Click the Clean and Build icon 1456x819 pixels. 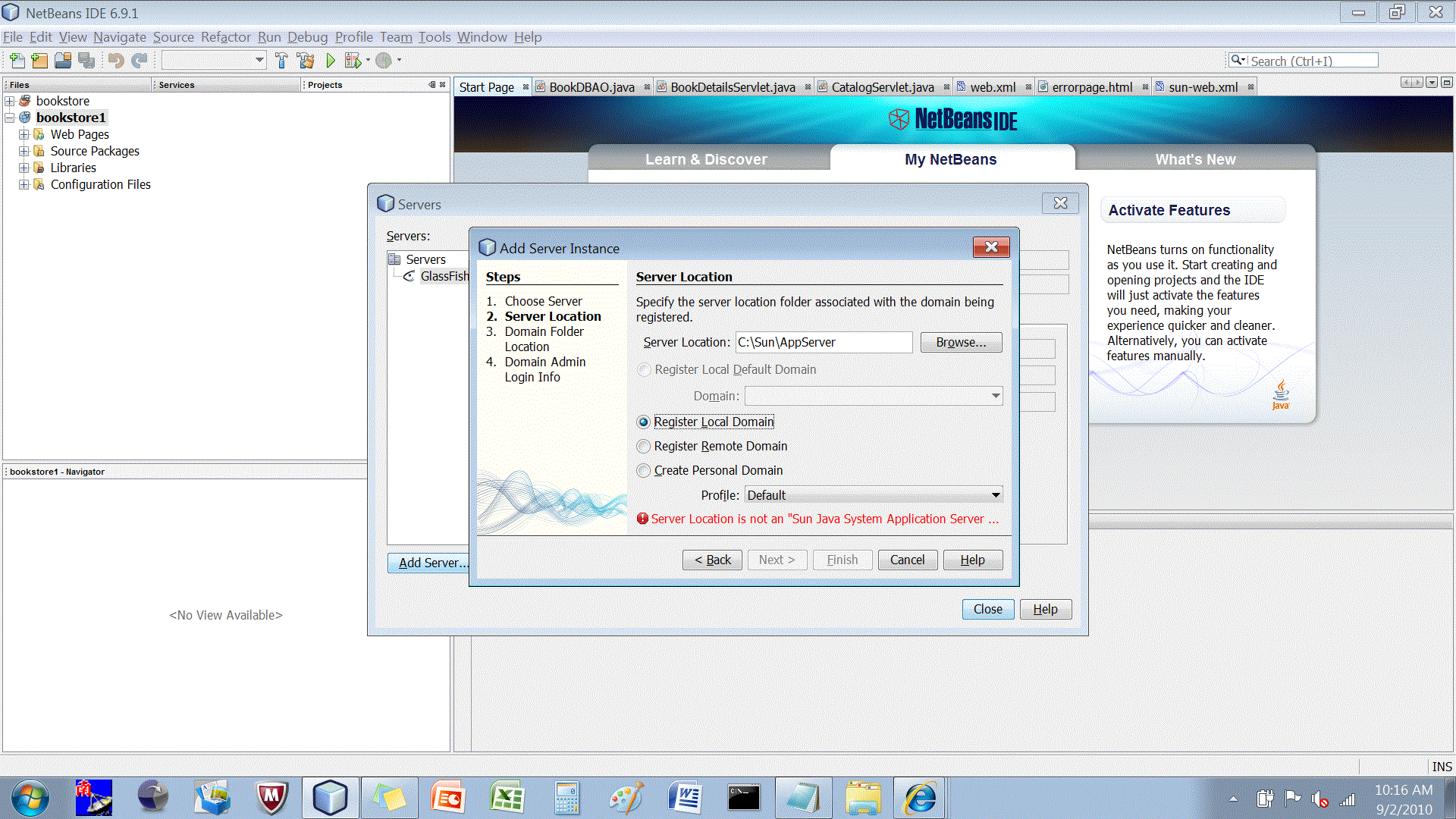pyautogui.click(x=306, y=61)
